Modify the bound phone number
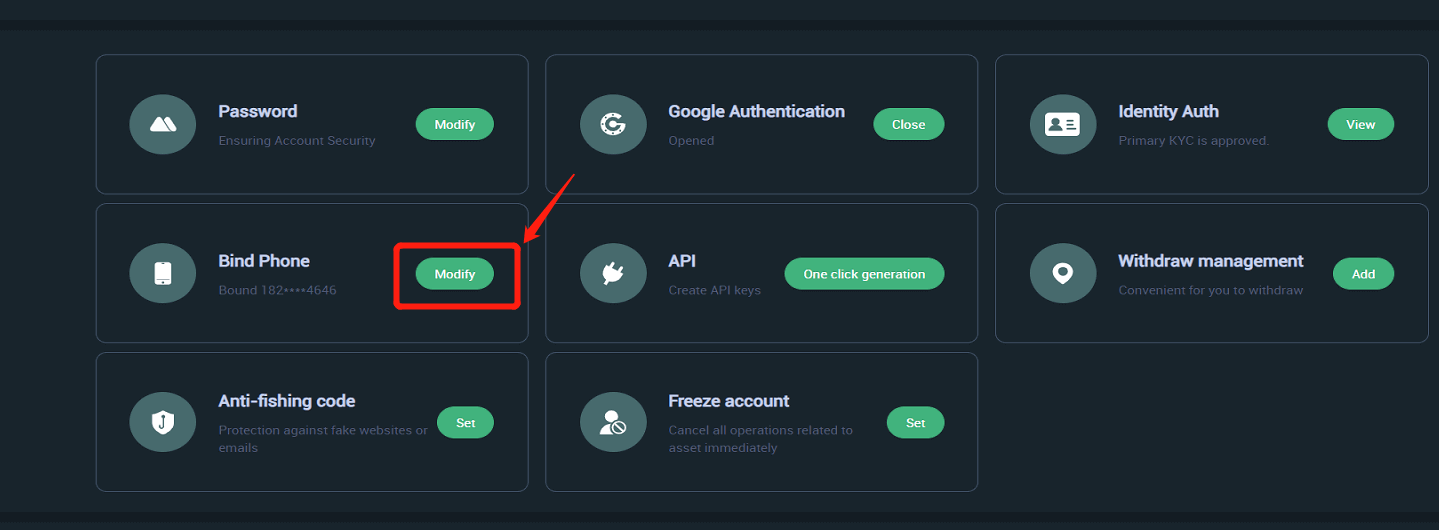The height and width of the screenshot is (530, 1439). coord(455,273)
